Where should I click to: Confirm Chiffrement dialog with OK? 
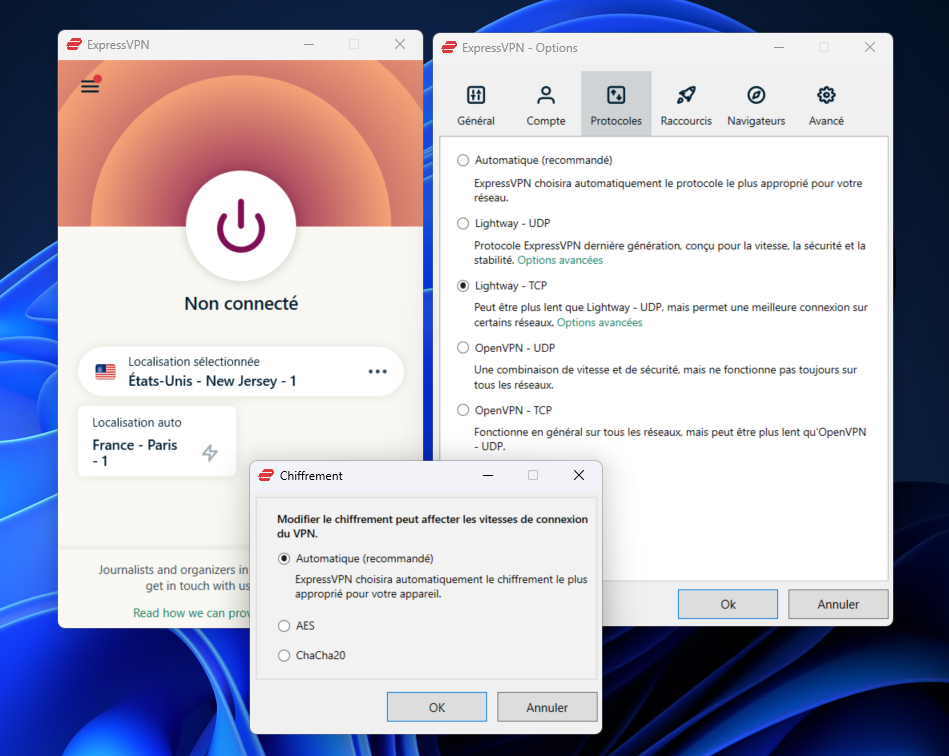click(x=436, y=707)
